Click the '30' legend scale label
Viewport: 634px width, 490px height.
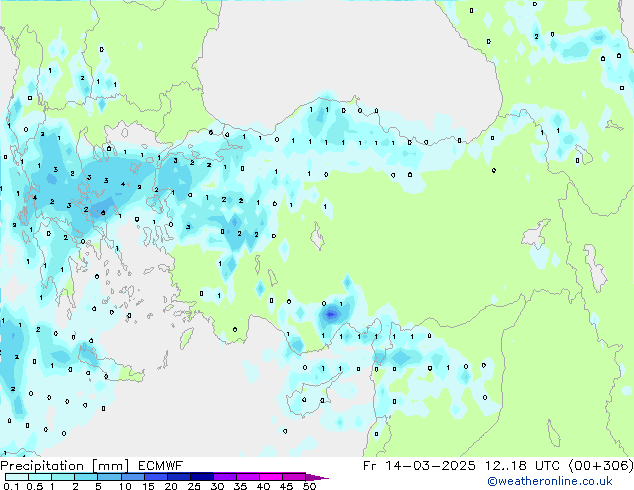pyautogui.click(x=217, y=486)
